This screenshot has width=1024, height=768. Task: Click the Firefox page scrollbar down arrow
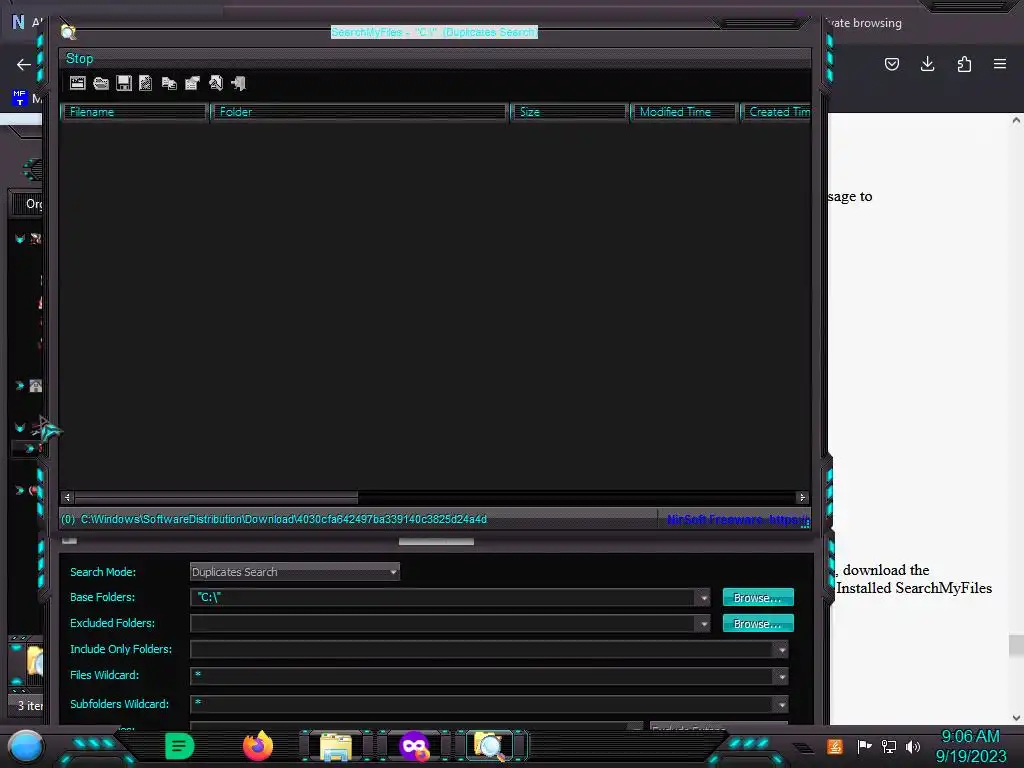click(1016, 718)
